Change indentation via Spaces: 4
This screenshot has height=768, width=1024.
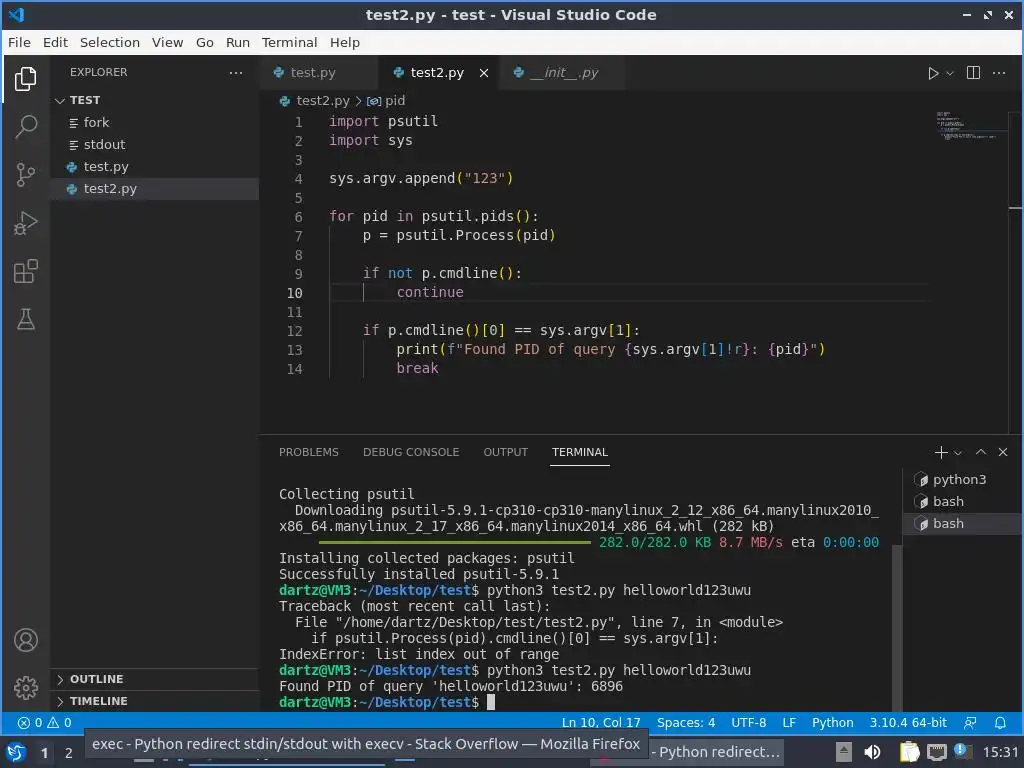(x=686, y=722)
